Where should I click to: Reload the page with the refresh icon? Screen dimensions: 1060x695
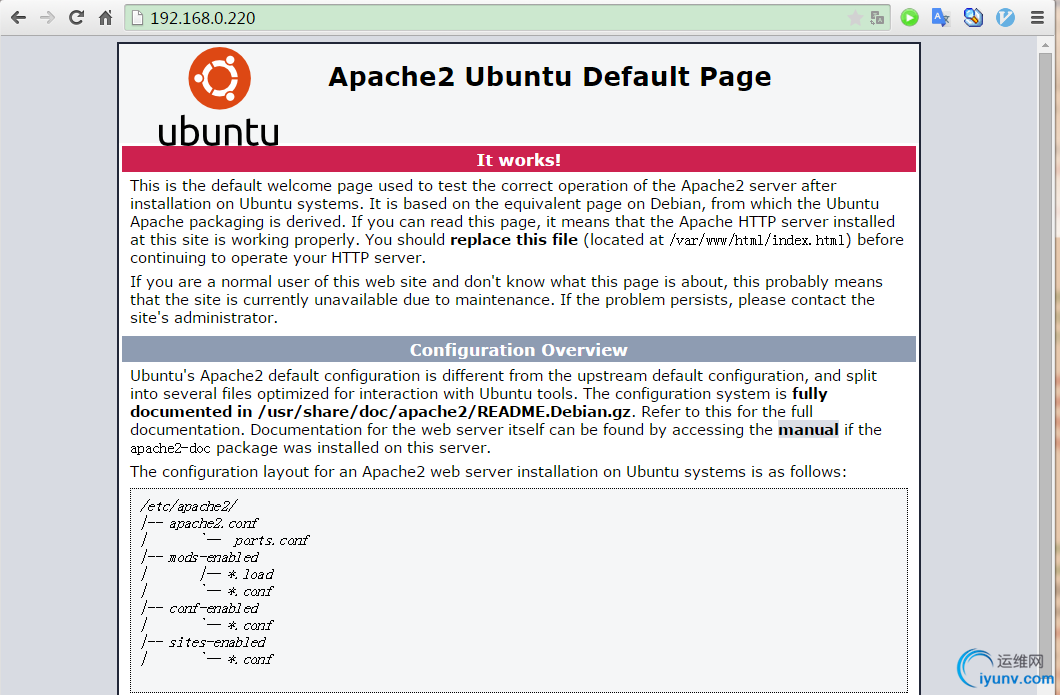(76, 18)
